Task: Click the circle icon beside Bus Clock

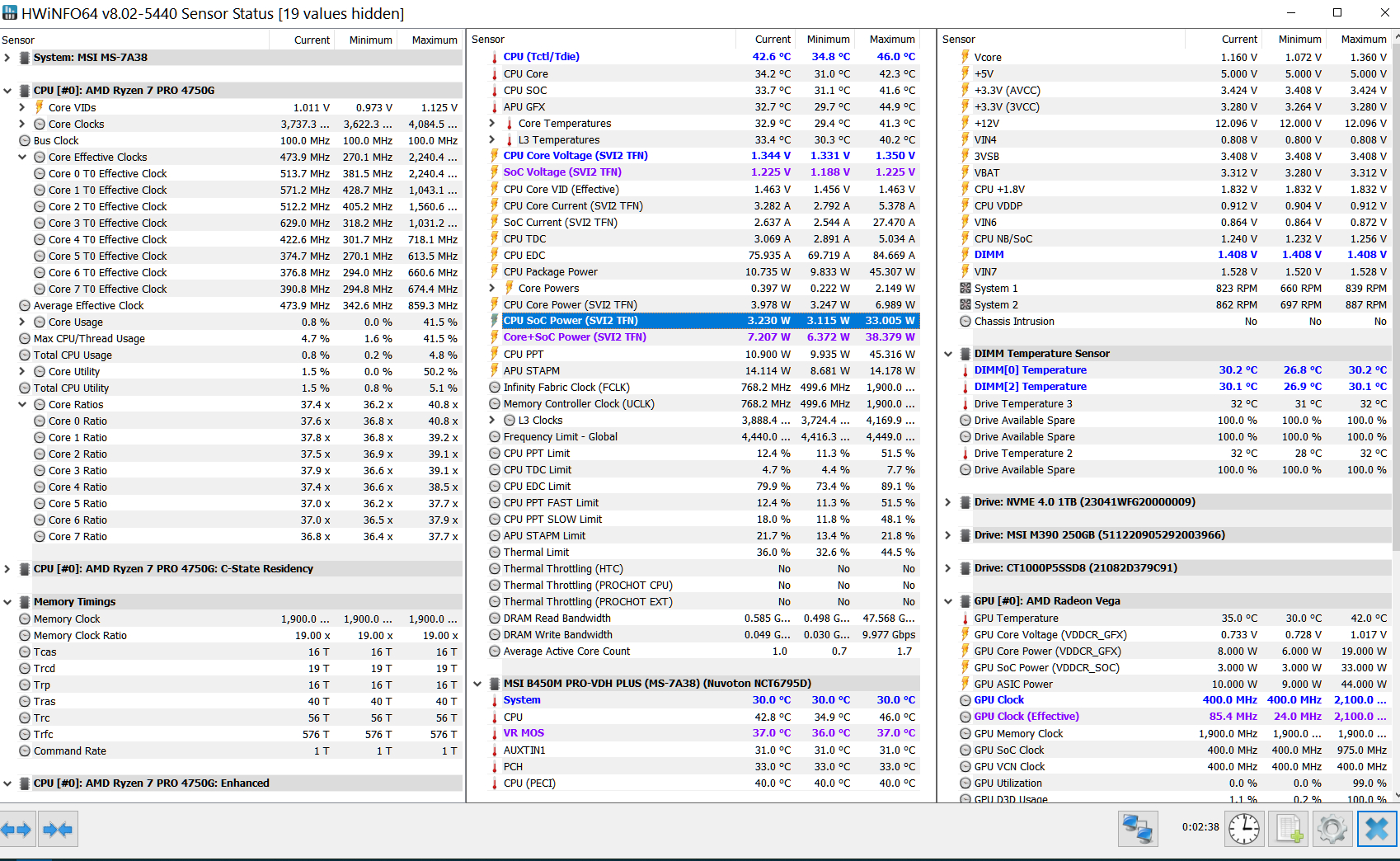Action: pos(25,141)
